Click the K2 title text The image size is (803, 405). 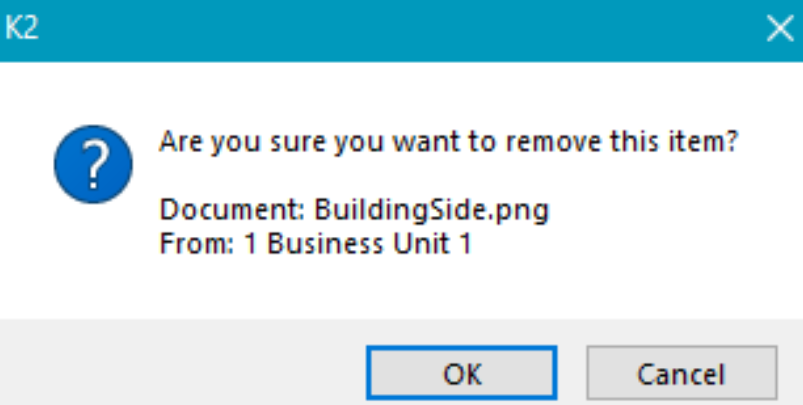pyautogui.click(x=21, y=30)
